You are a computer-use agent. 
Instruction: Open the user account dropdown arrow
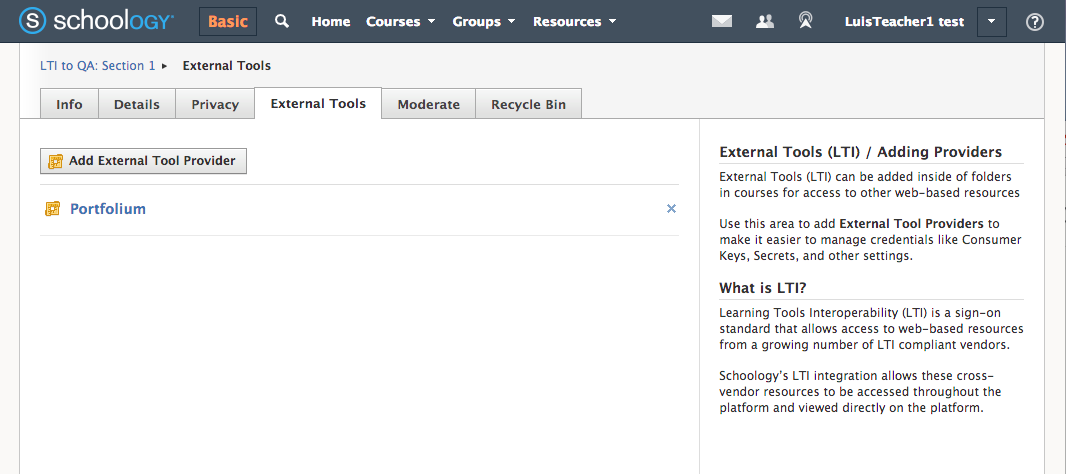[991, 21]
